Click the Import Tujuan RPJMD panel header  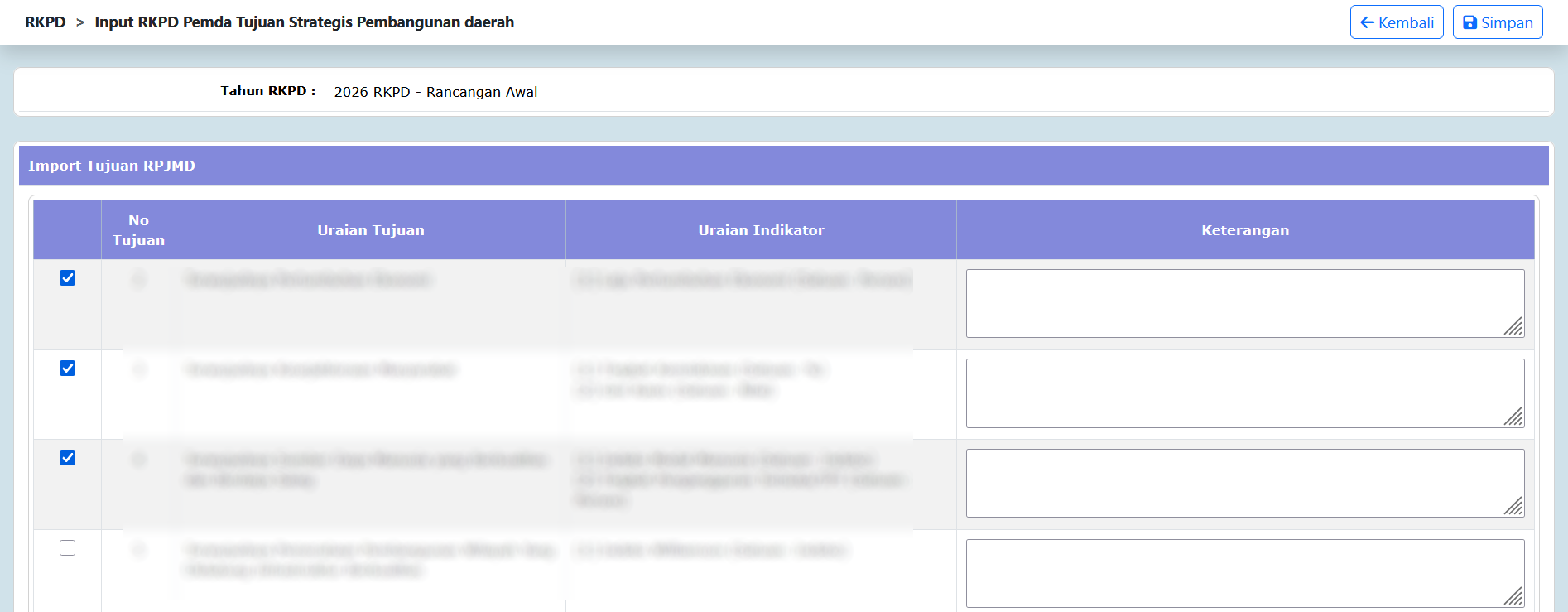(112, 166)
